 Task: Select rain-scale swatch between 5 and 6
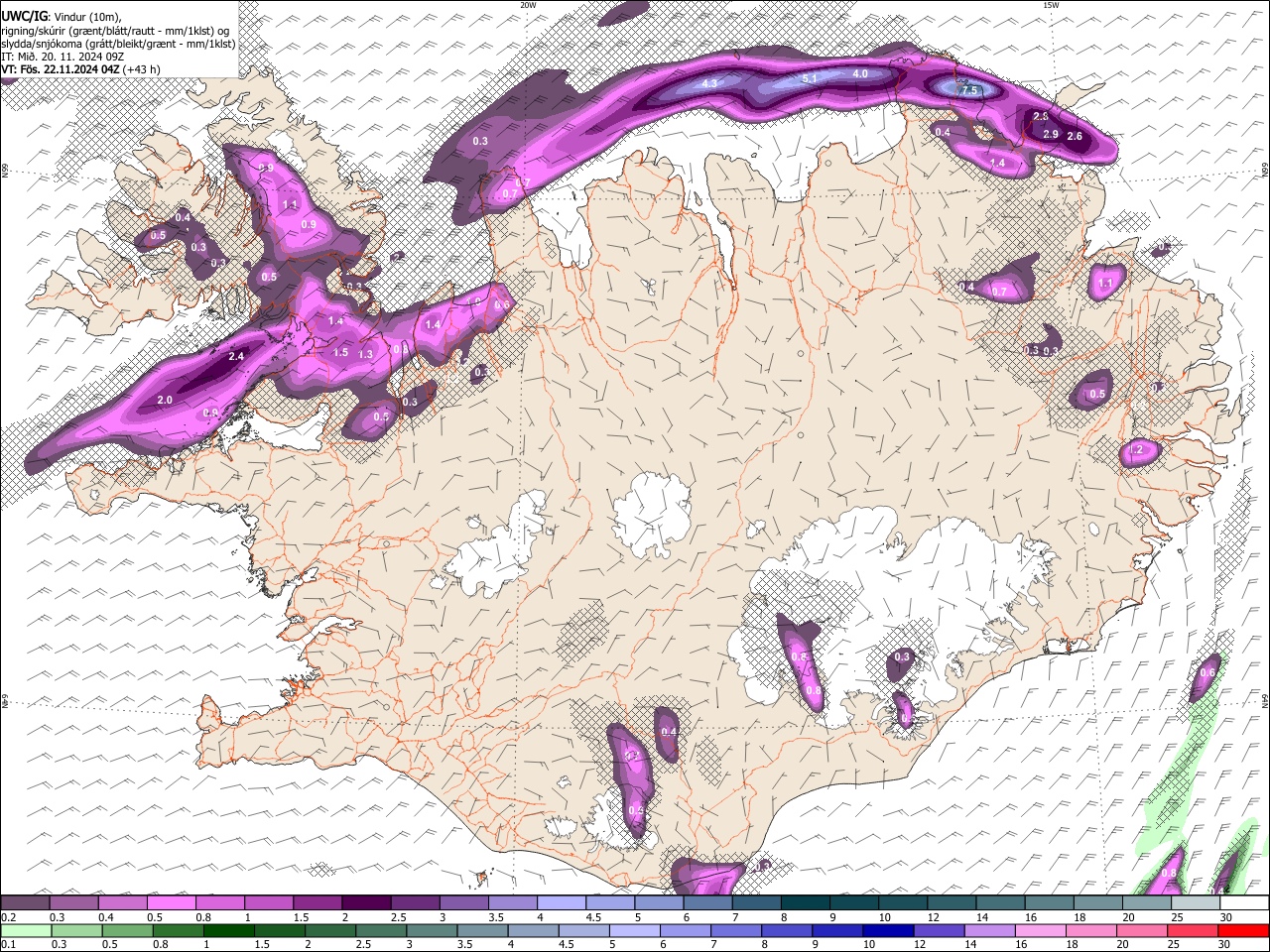click(634, 930)
